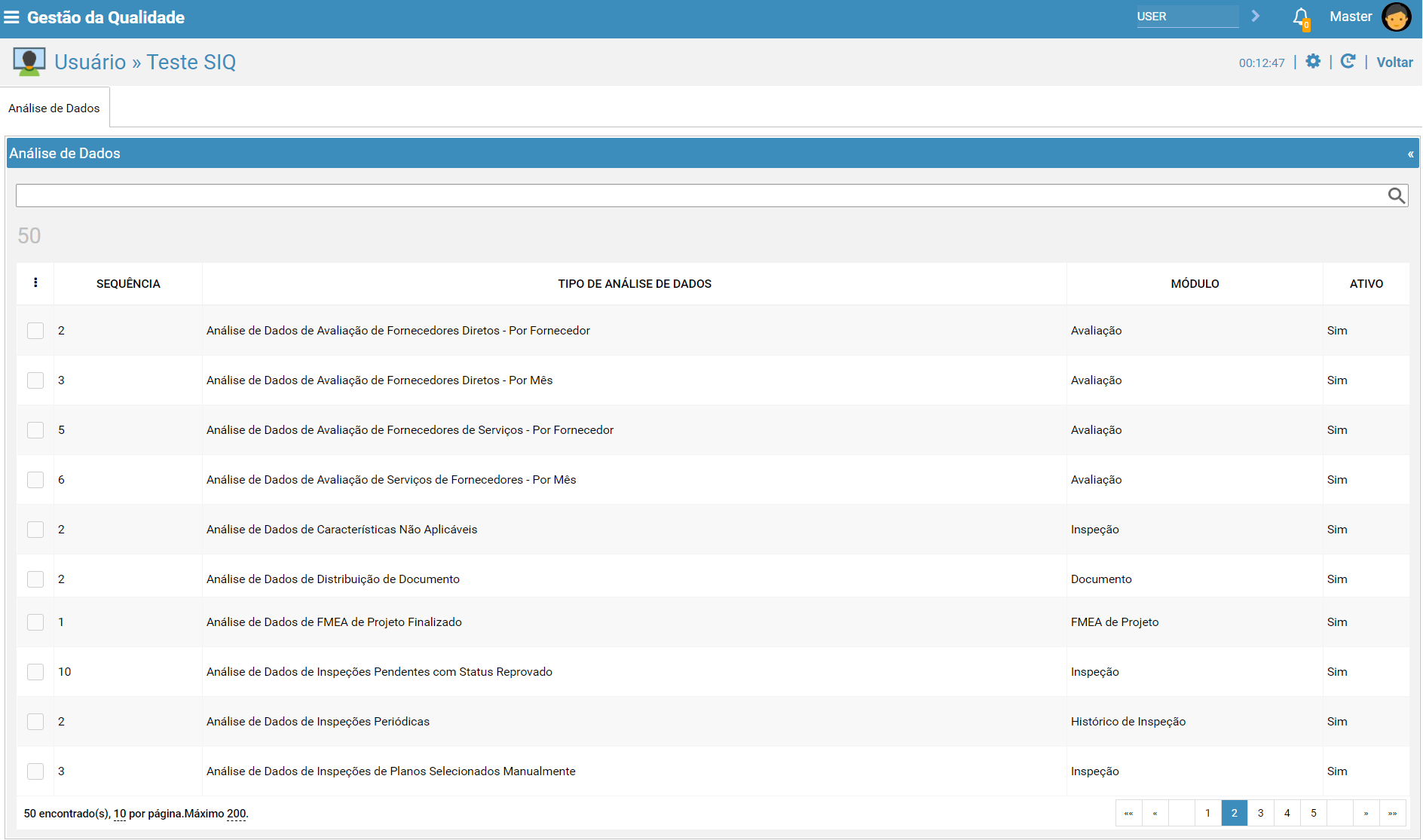The image size is (1423, 840).
Task: Select checkbox for FMEA de Projeto Finalizado row
Action: coord(35,622)
